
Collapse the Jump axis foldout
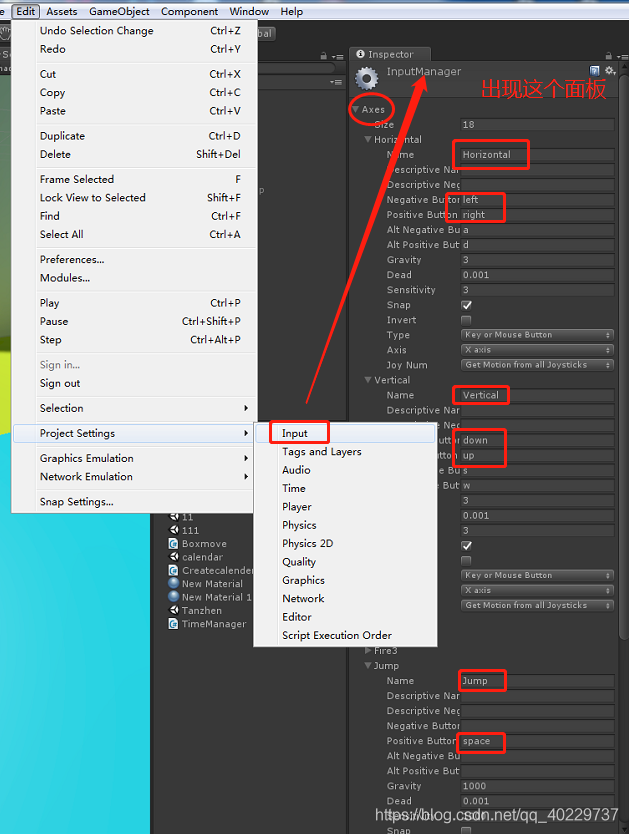[368, 665]
